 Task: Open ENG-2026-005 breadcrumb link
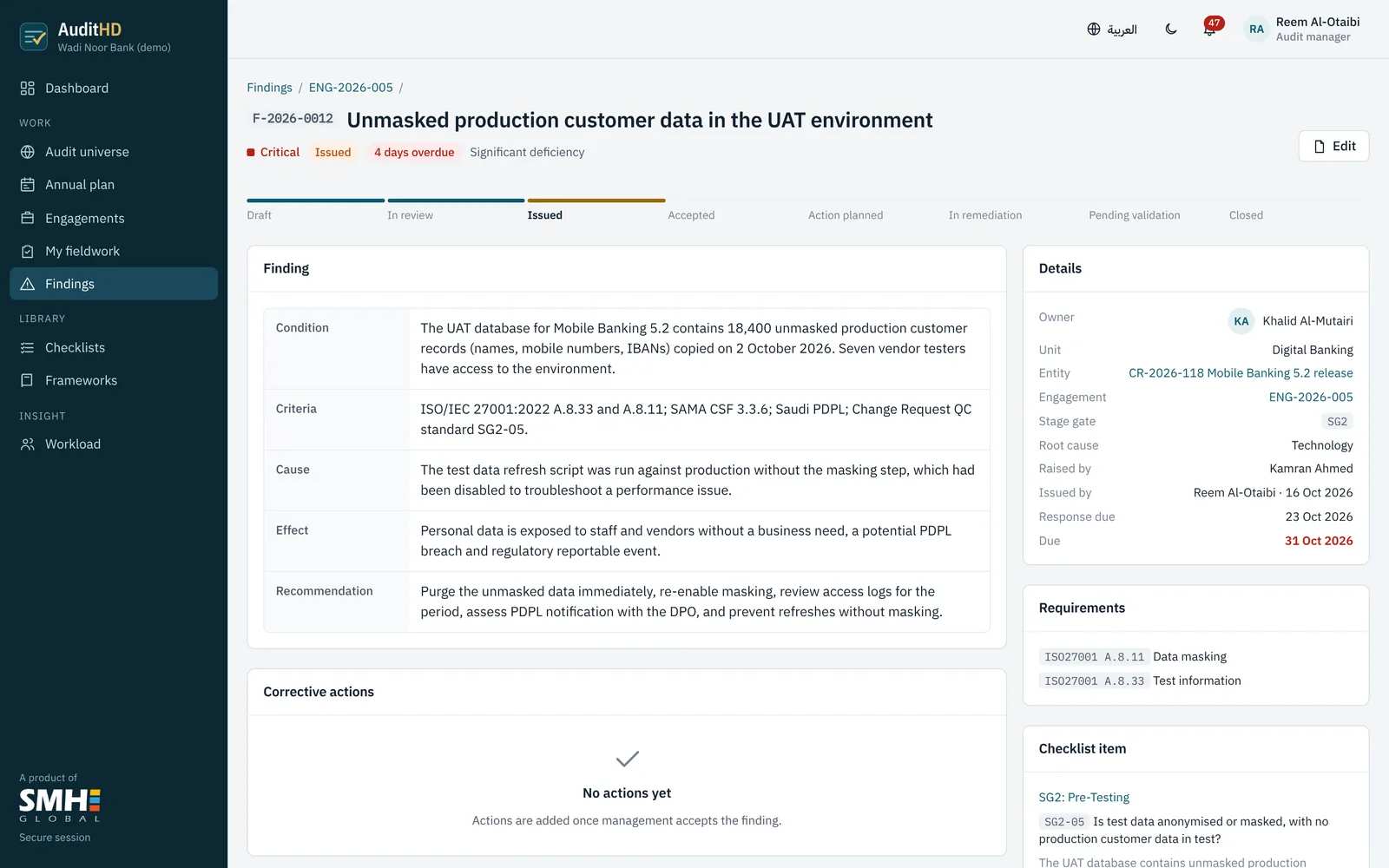pos(351,88)
